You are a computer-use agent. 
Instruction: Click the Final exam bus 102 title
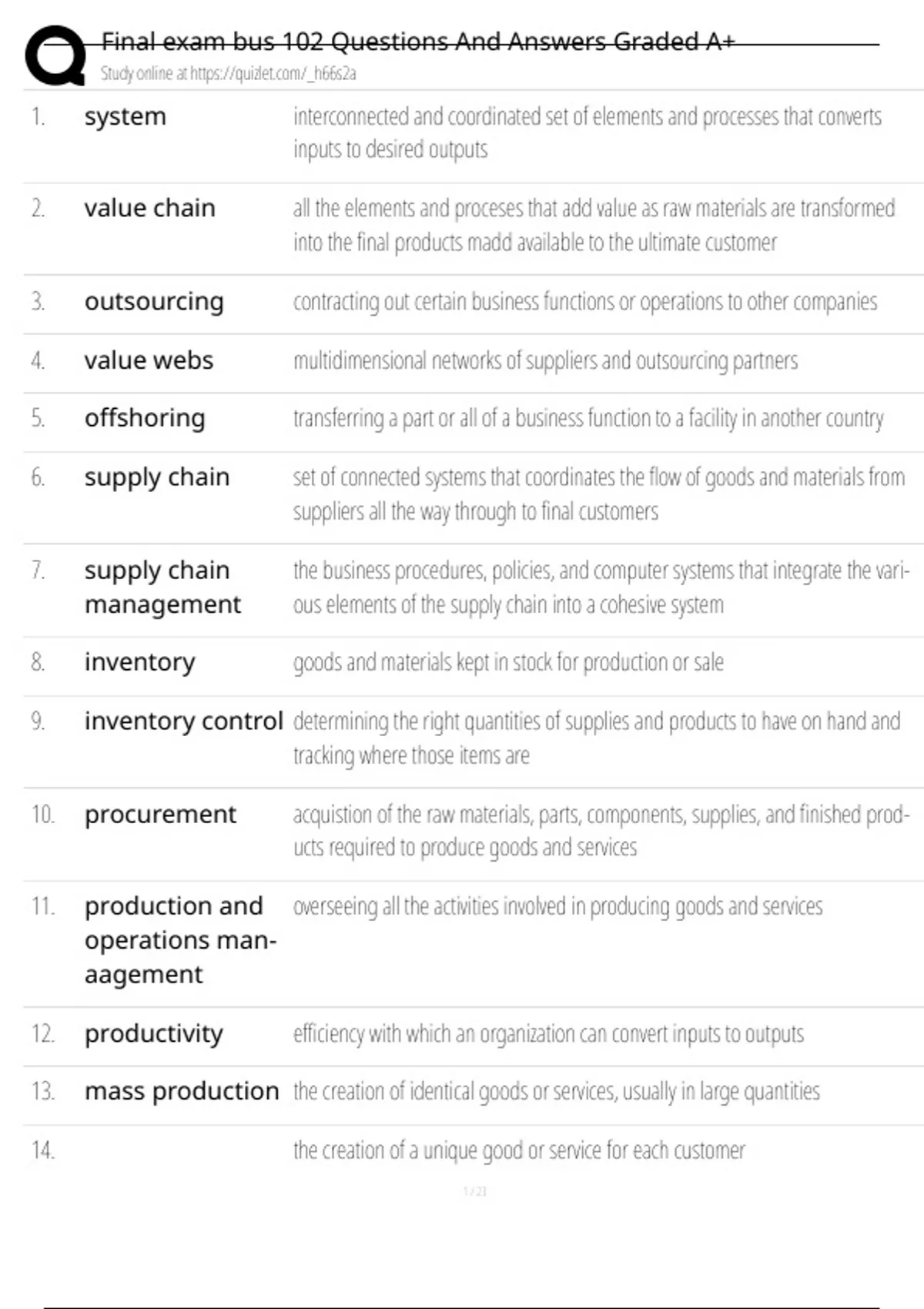418,42
